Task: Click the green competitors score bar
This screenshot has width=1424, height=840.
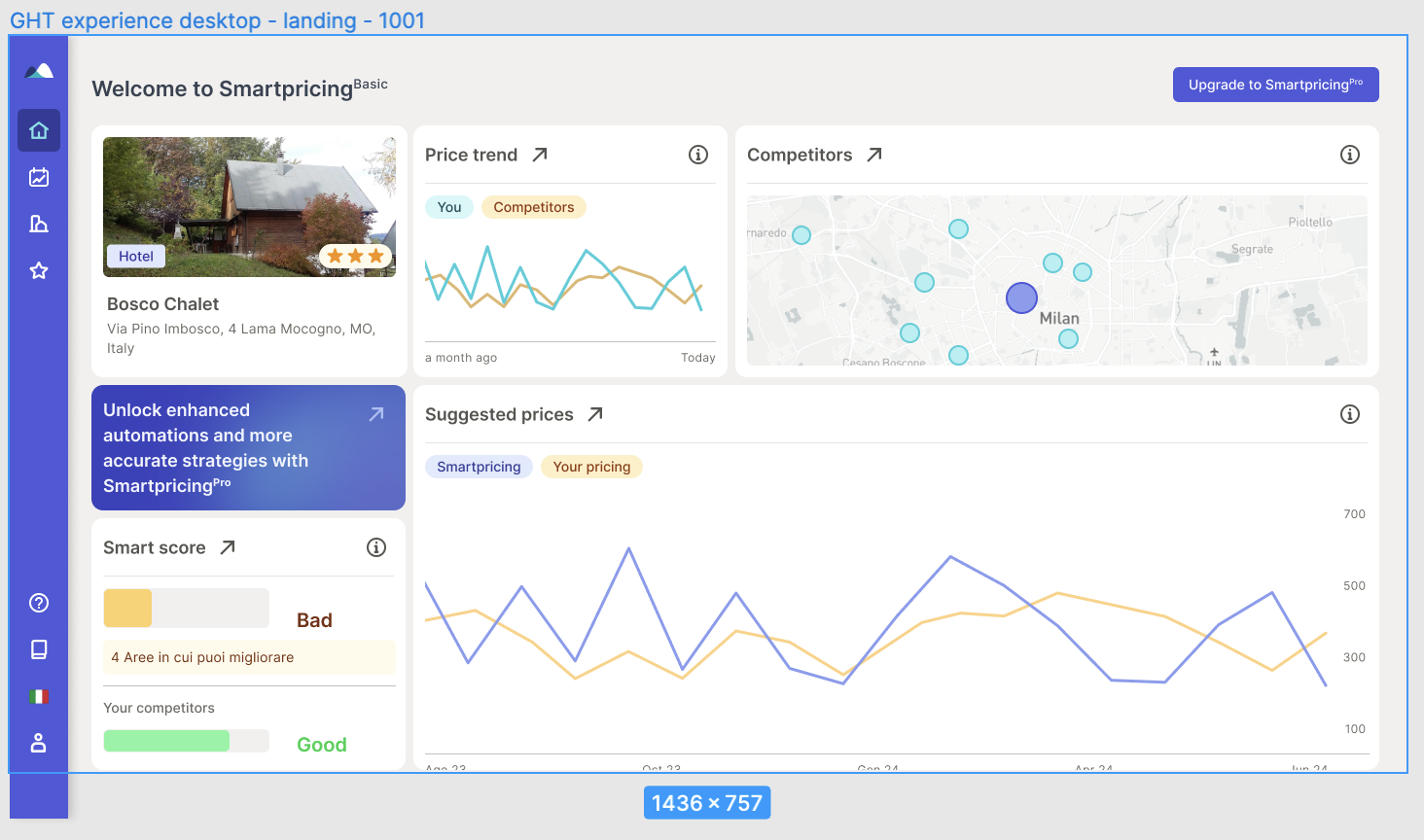Action: 187,741
